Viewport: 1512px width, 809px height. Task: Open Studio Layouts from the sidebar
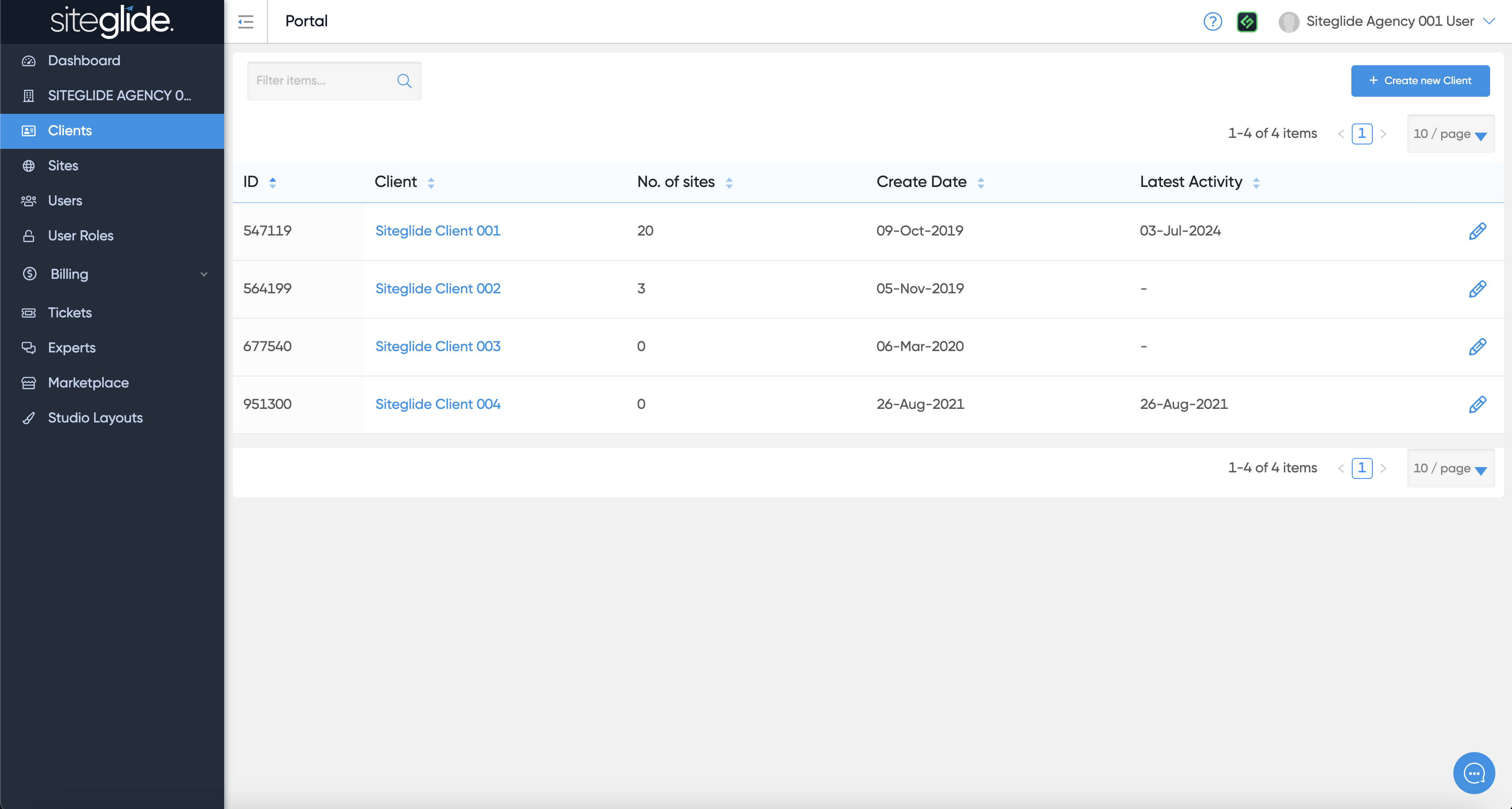[95, 418]
